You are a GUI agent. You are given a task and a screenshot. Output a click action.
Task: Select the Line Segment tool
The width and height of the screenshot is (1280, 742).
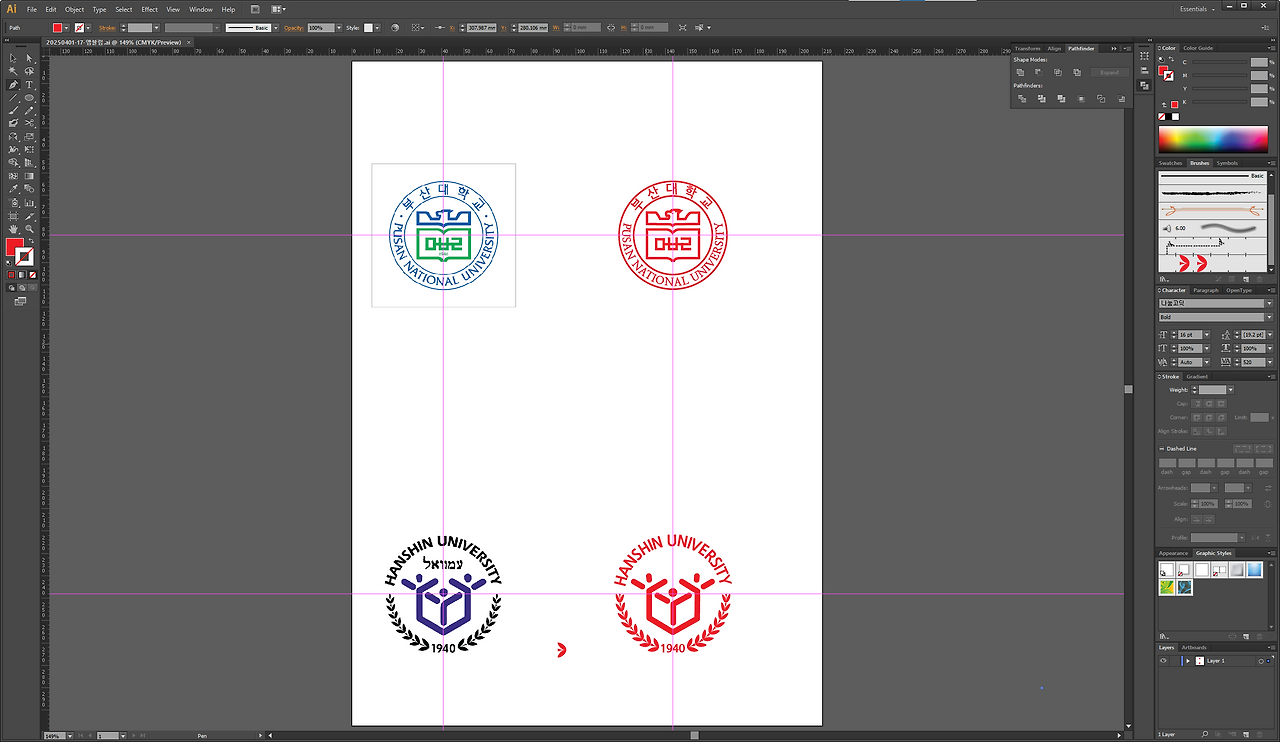(13, 98)
